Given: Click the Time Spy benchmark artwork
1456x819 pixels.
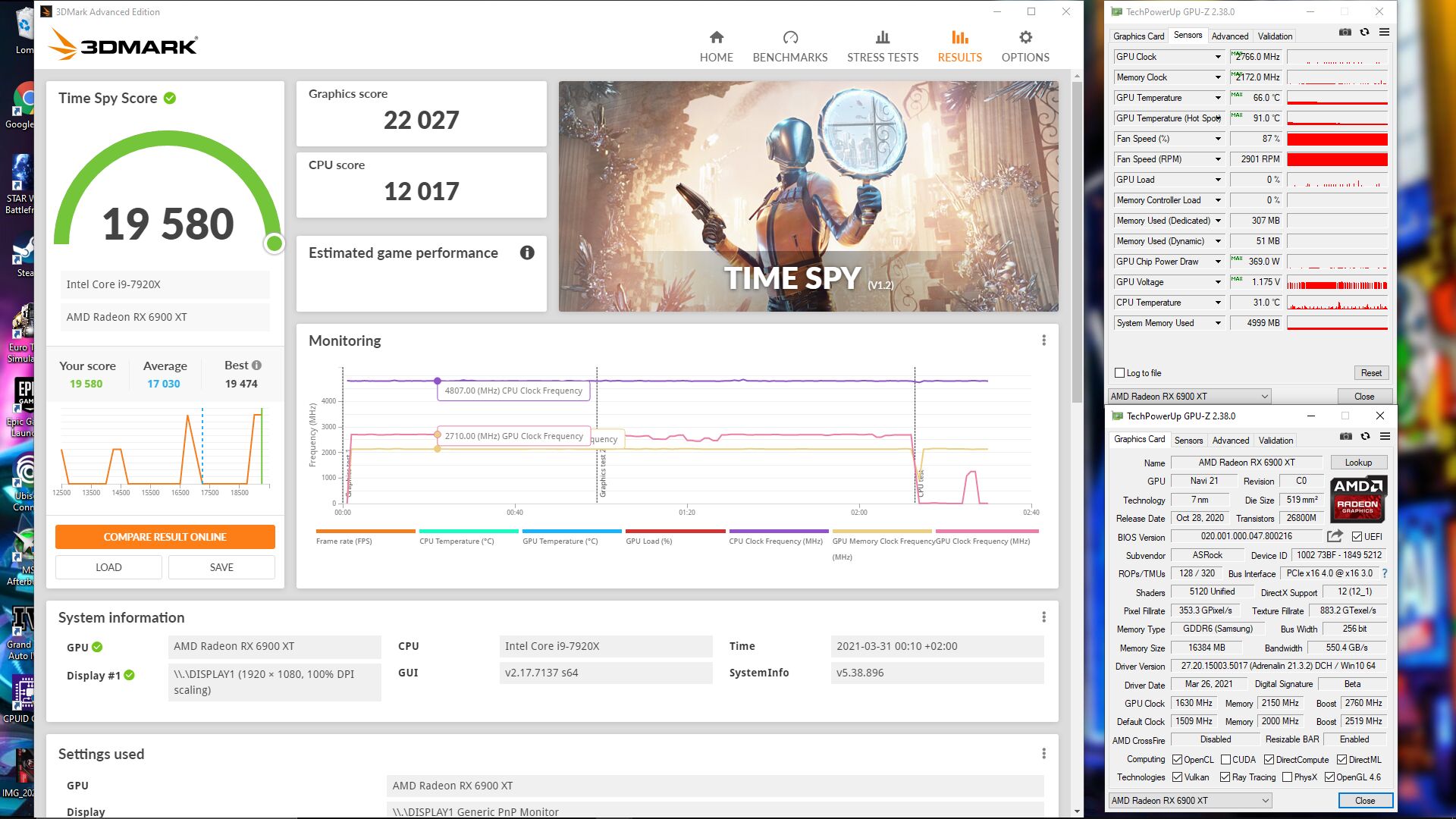Looking at the screenshot, I should [808, 196].
